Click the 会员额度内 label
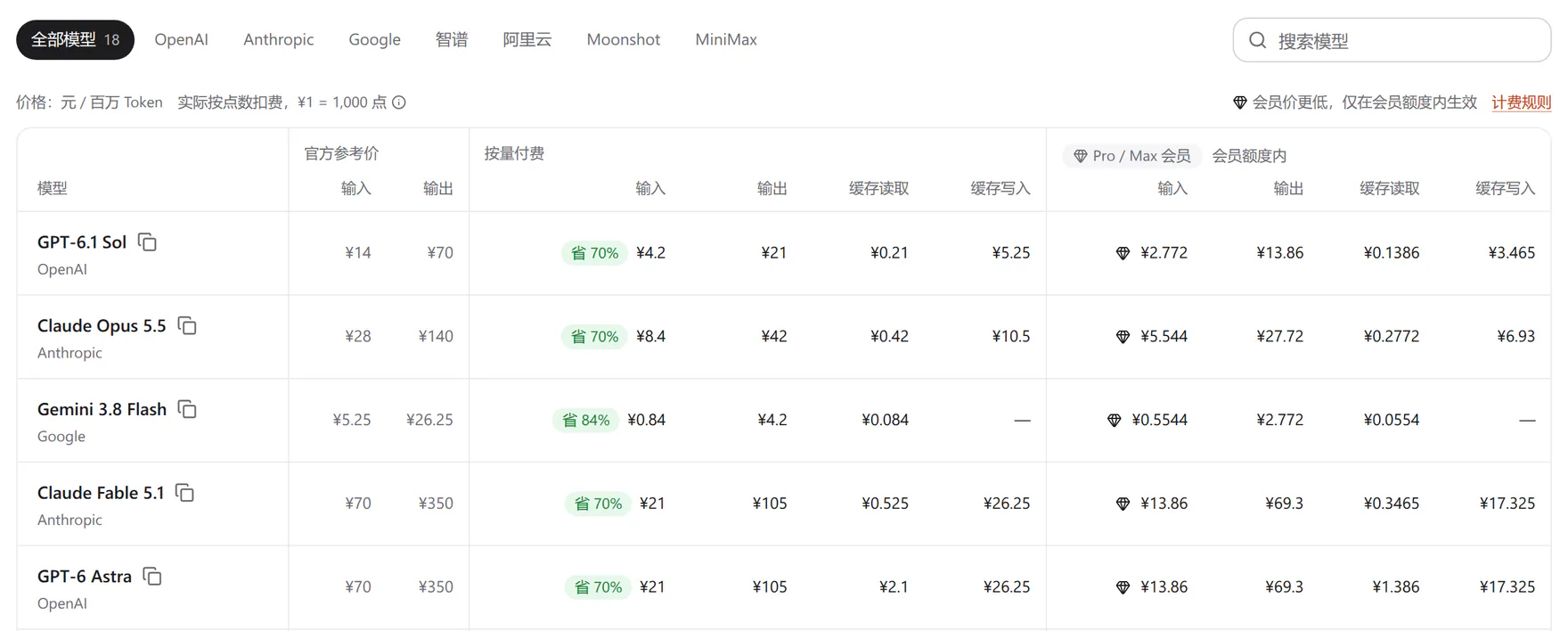Viewport: 1568px width, 631px height. [1249, 156]
